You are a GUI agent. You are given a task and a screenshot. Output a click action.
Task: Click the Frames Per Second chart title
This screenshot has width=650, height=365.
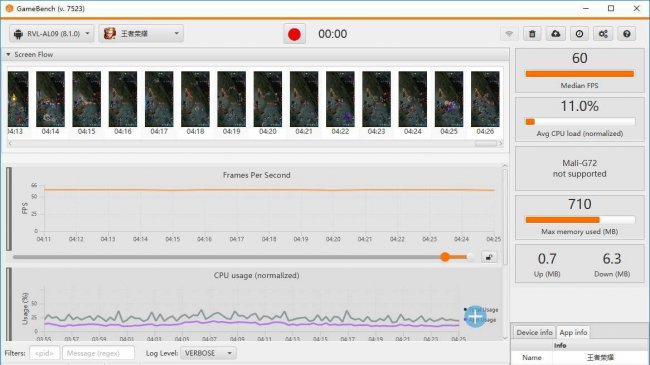257,175
